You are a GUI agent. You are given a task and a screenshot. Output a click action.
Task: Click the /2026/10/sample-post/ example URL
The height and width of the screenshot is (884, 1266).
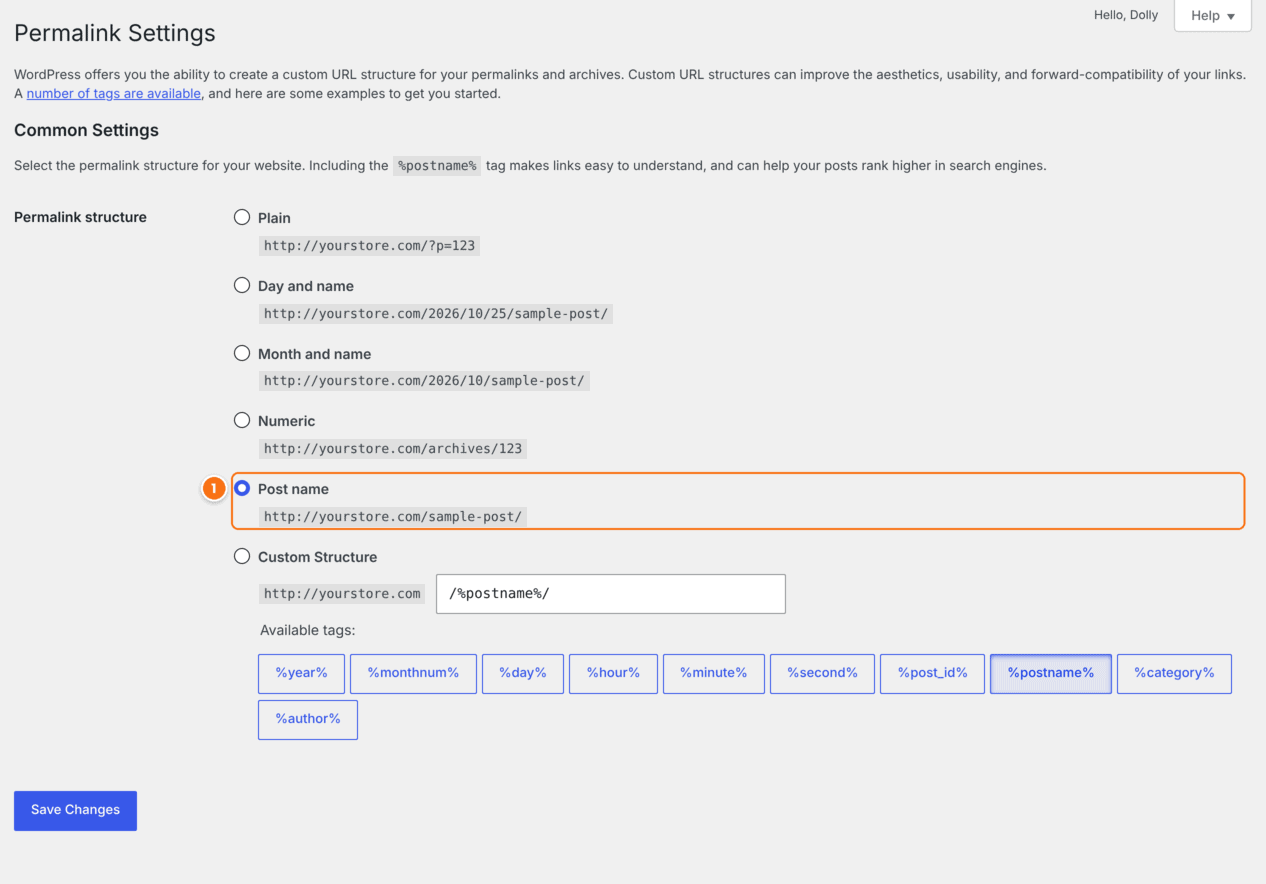click(424, 380)
